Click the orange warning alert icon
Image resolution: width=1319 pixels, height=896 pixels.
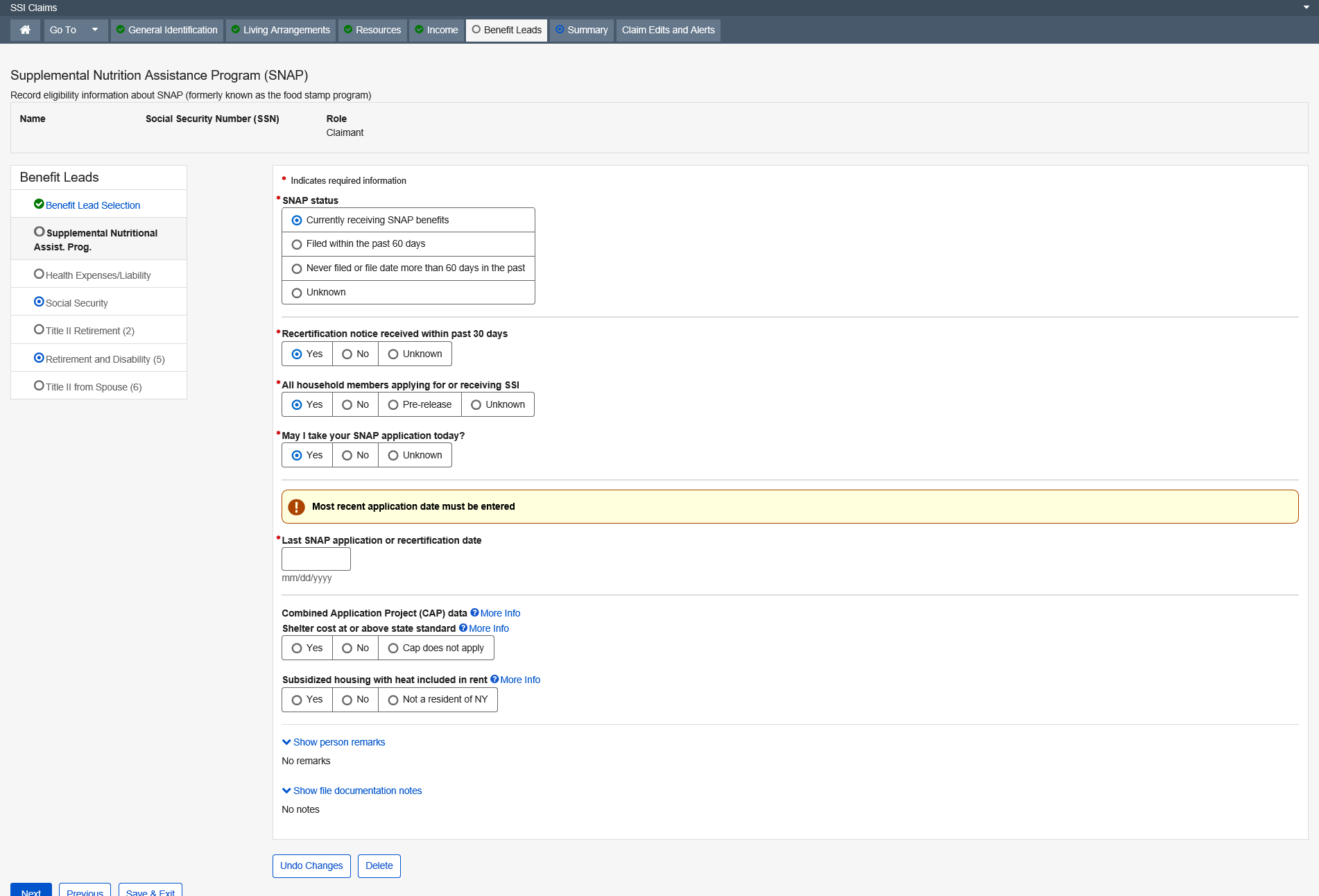pyautogui.click(x=296, y=507)
